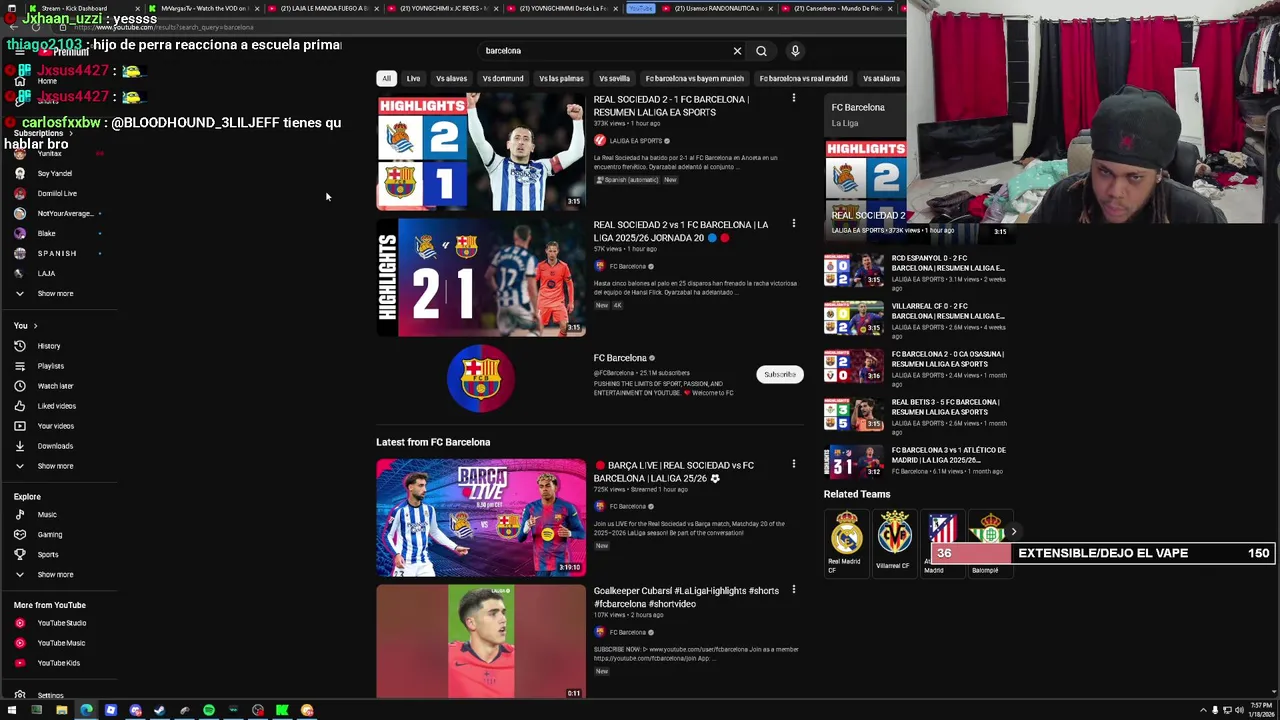Viewport: 1280px width, 720px height.
Task: Open Real Sociedad 2-1 highlights thumbnail
Action: pos(481,152)
